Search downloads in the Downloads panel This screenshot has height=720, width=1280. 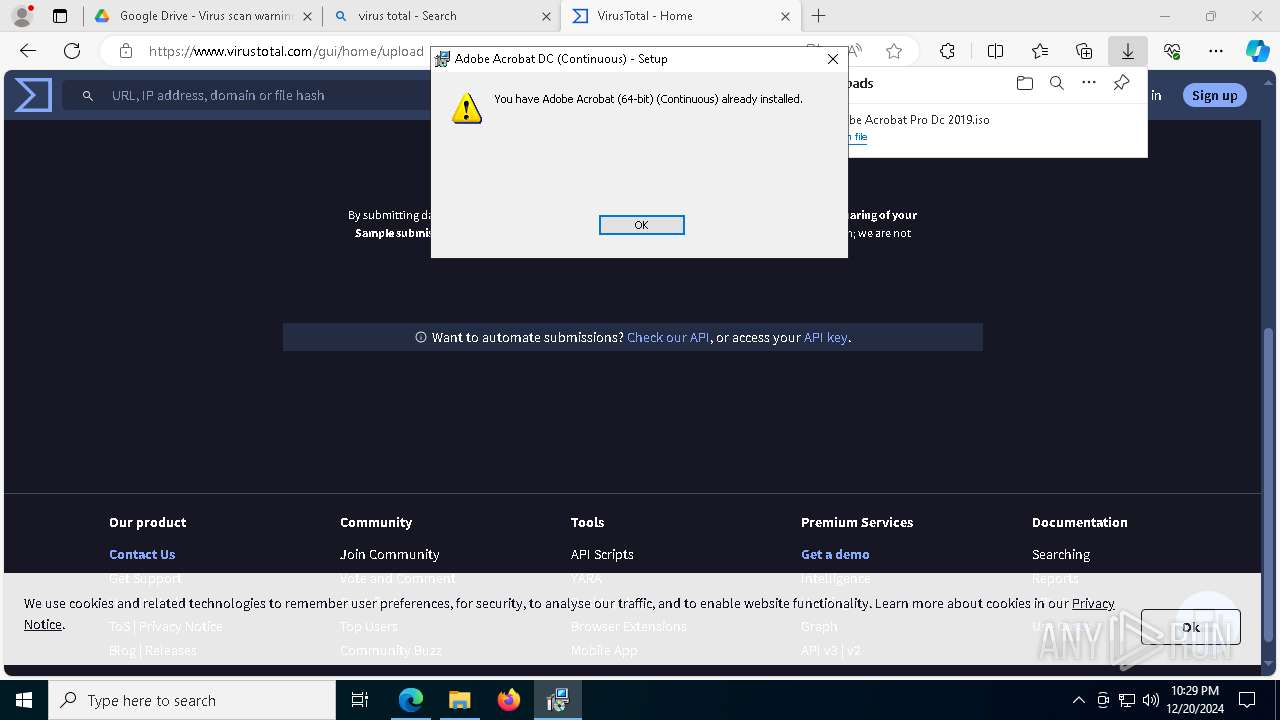[1056, 83]
